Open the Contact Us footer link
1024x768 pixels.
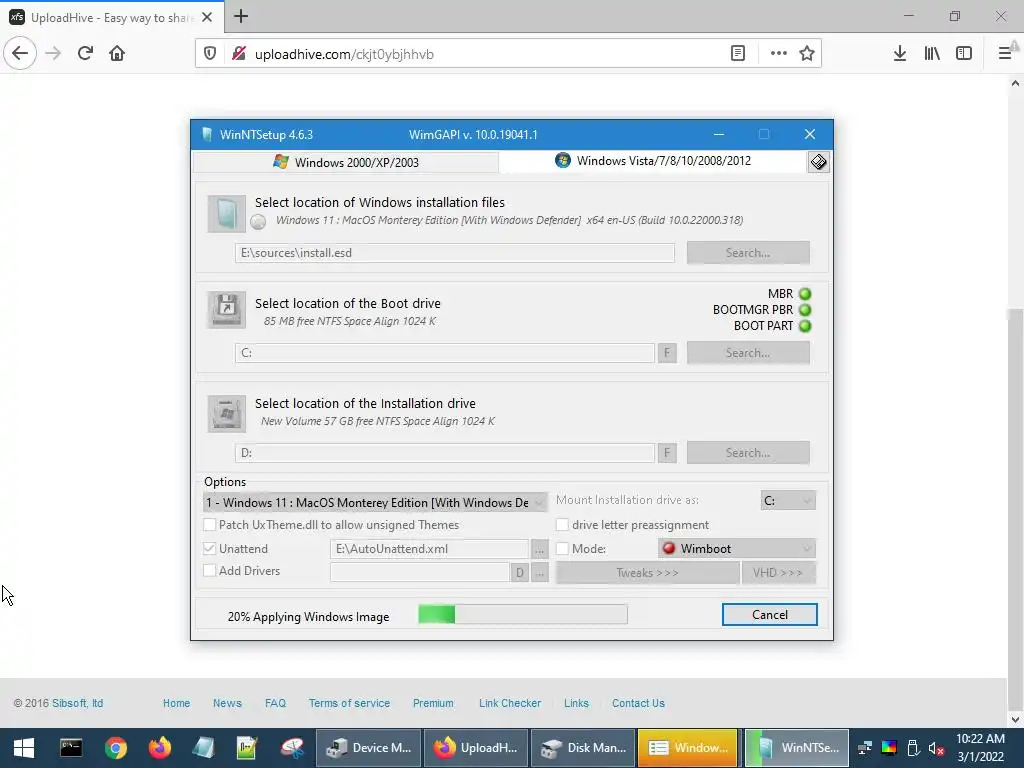pyautogui.click(x=638, y=703)
